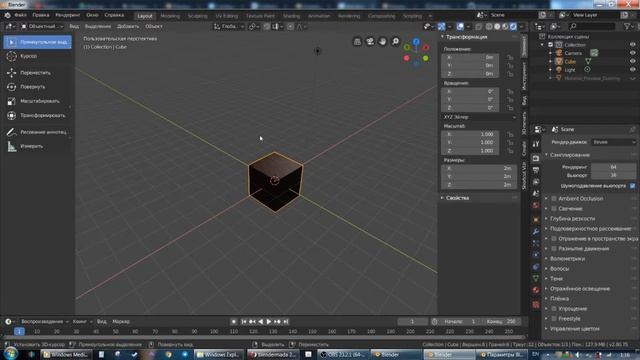The width and height of the screenshot is (640, 360).
Task: Open the Output properties tab
Action: tap(536, 170)
